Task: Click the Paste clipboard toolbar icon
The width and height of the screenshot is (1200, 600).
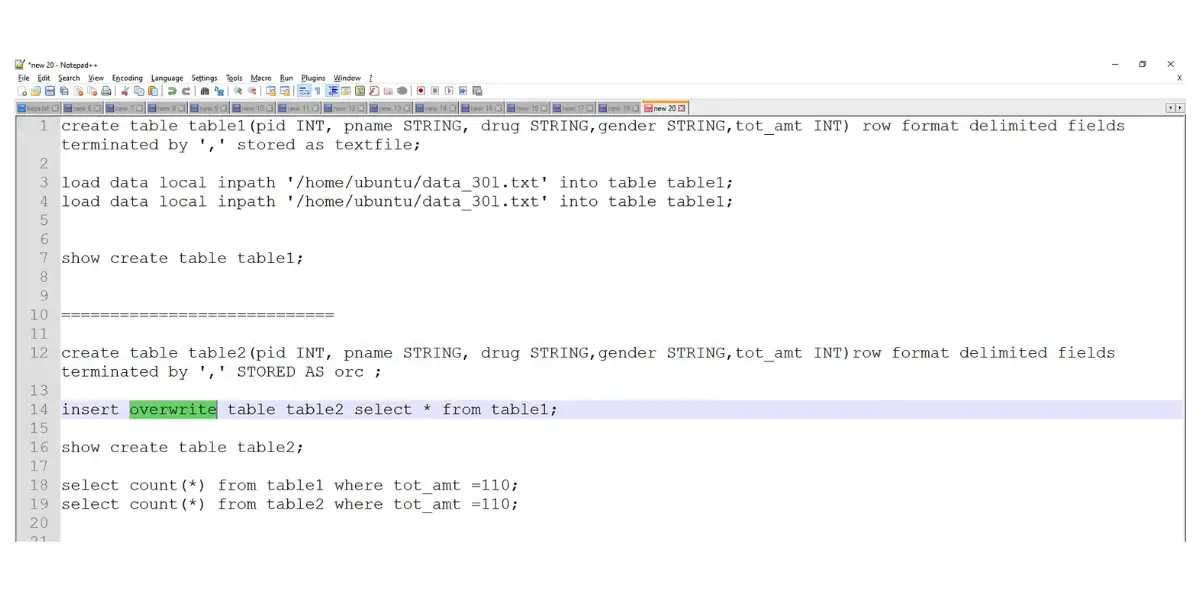Action: [x=153, y=90]
